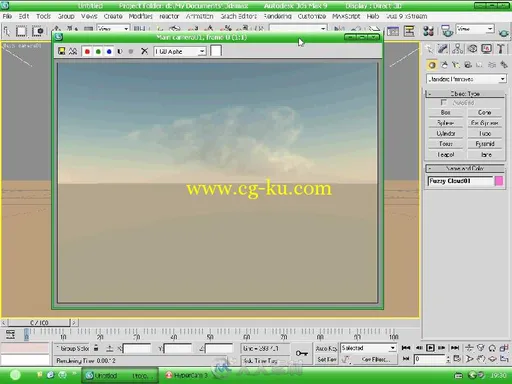Viewport: 512px width, 384px height.
Task: Click the Cylinder primitive button
Action: (x=446, y=134)
